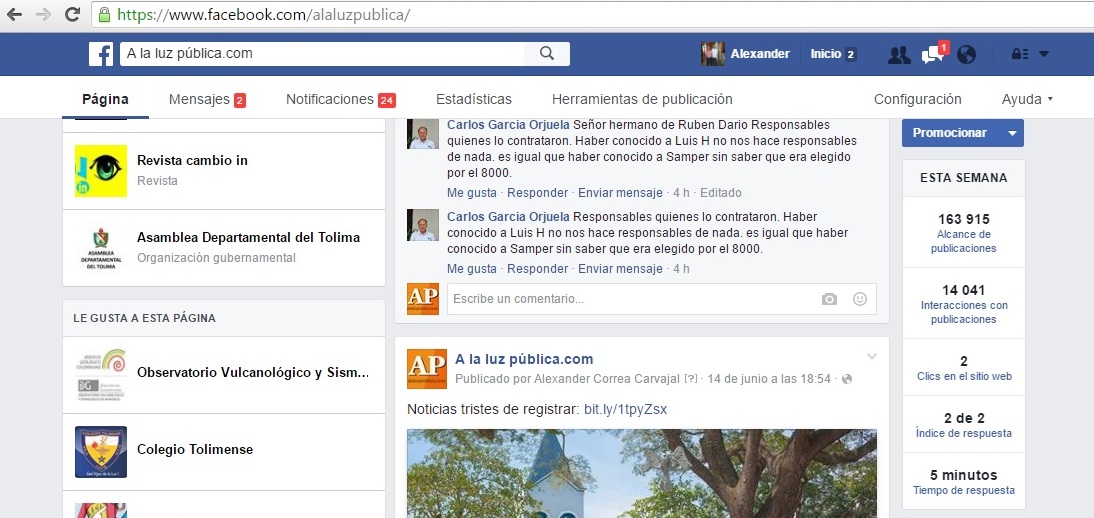Open the privacy shortcuts lock icon
The image size is (1094, 518).
1020,54
